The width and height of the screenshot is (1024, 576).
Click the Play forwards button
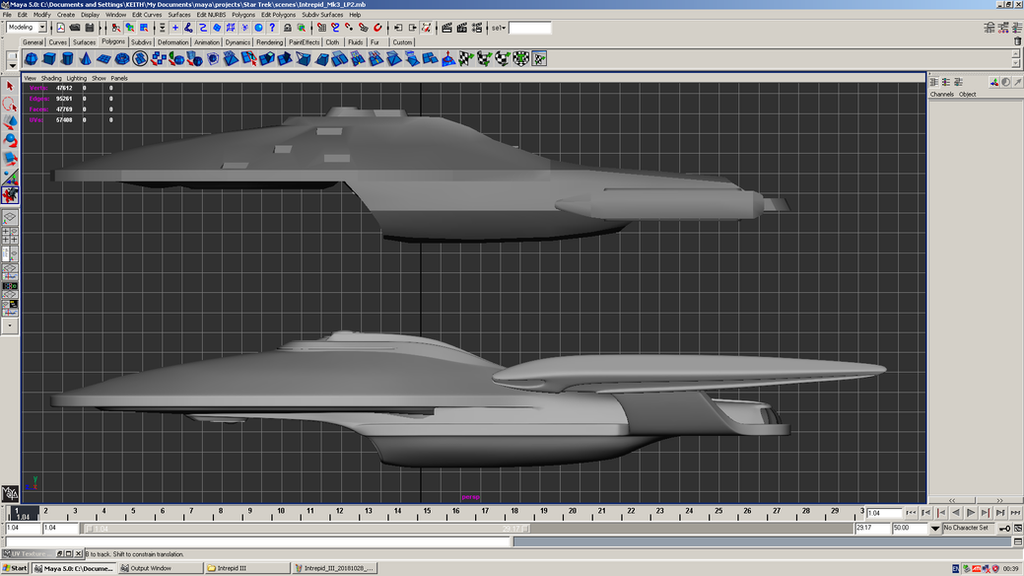(x=970, y=513)
